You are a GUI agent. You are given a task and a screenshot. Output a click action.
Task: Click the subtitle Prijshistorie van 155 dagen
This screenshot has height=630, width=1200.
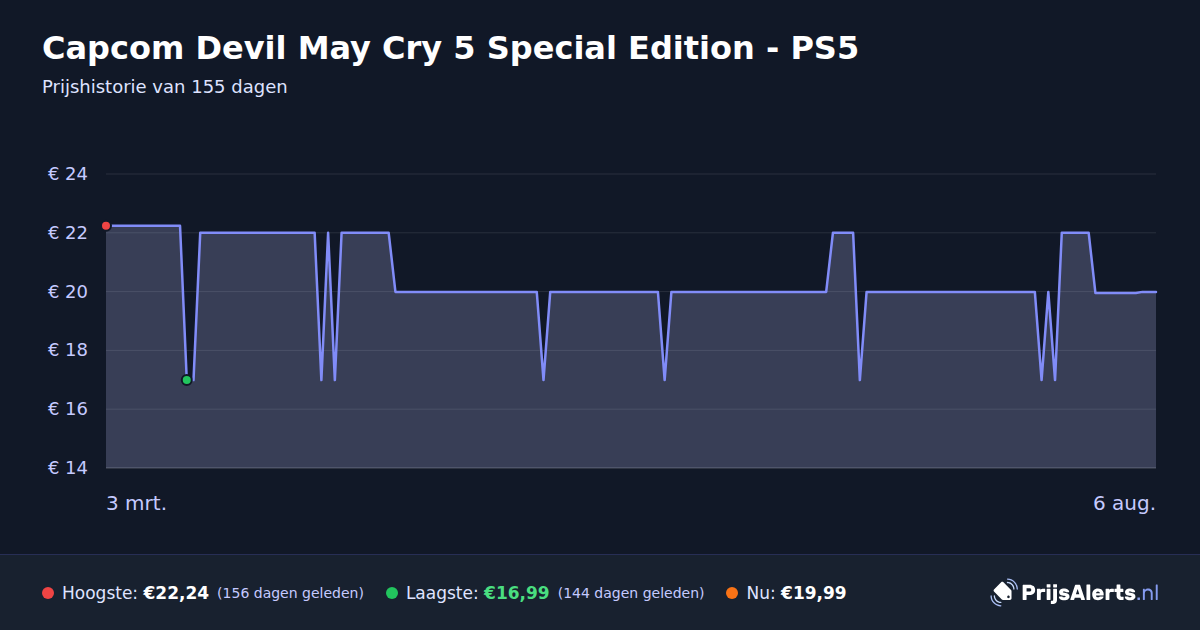coord(165,87)
